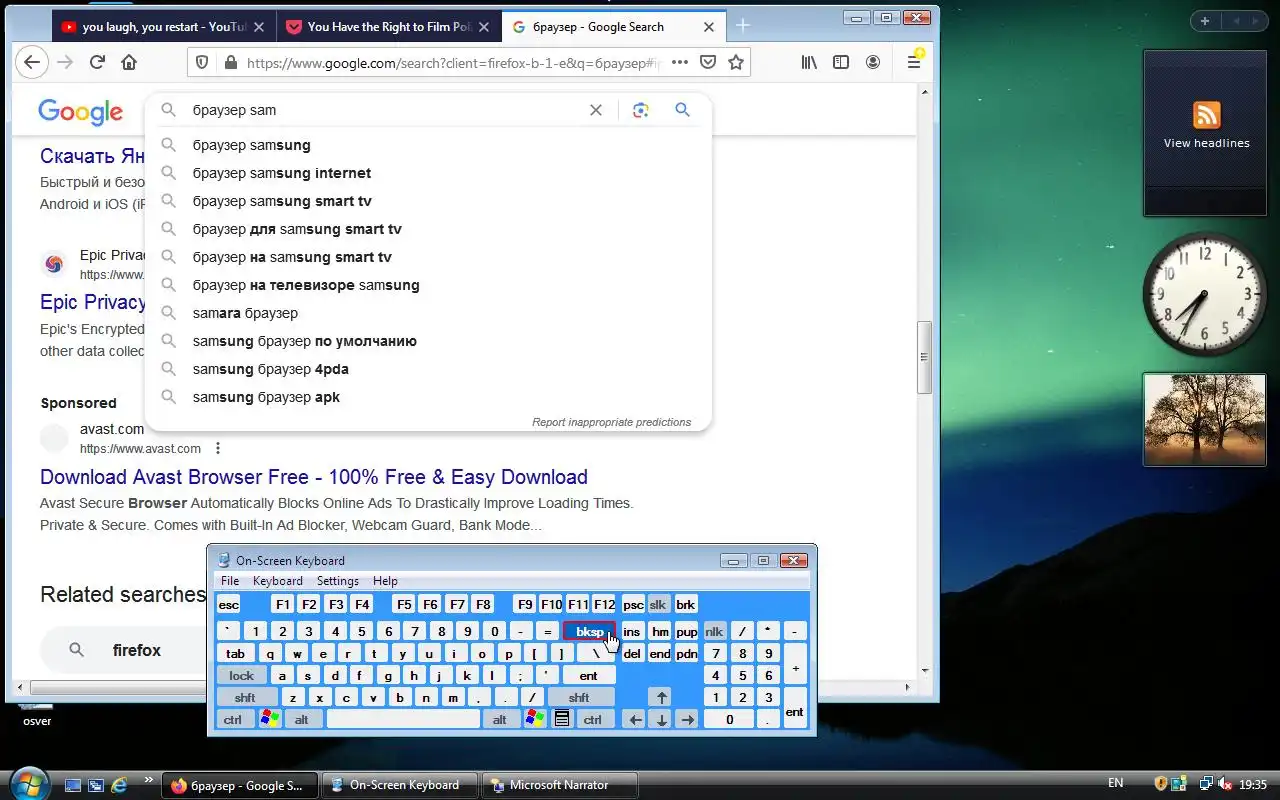Toggle the slk key on On-Screen Keyboard

[x=658, y=605]
